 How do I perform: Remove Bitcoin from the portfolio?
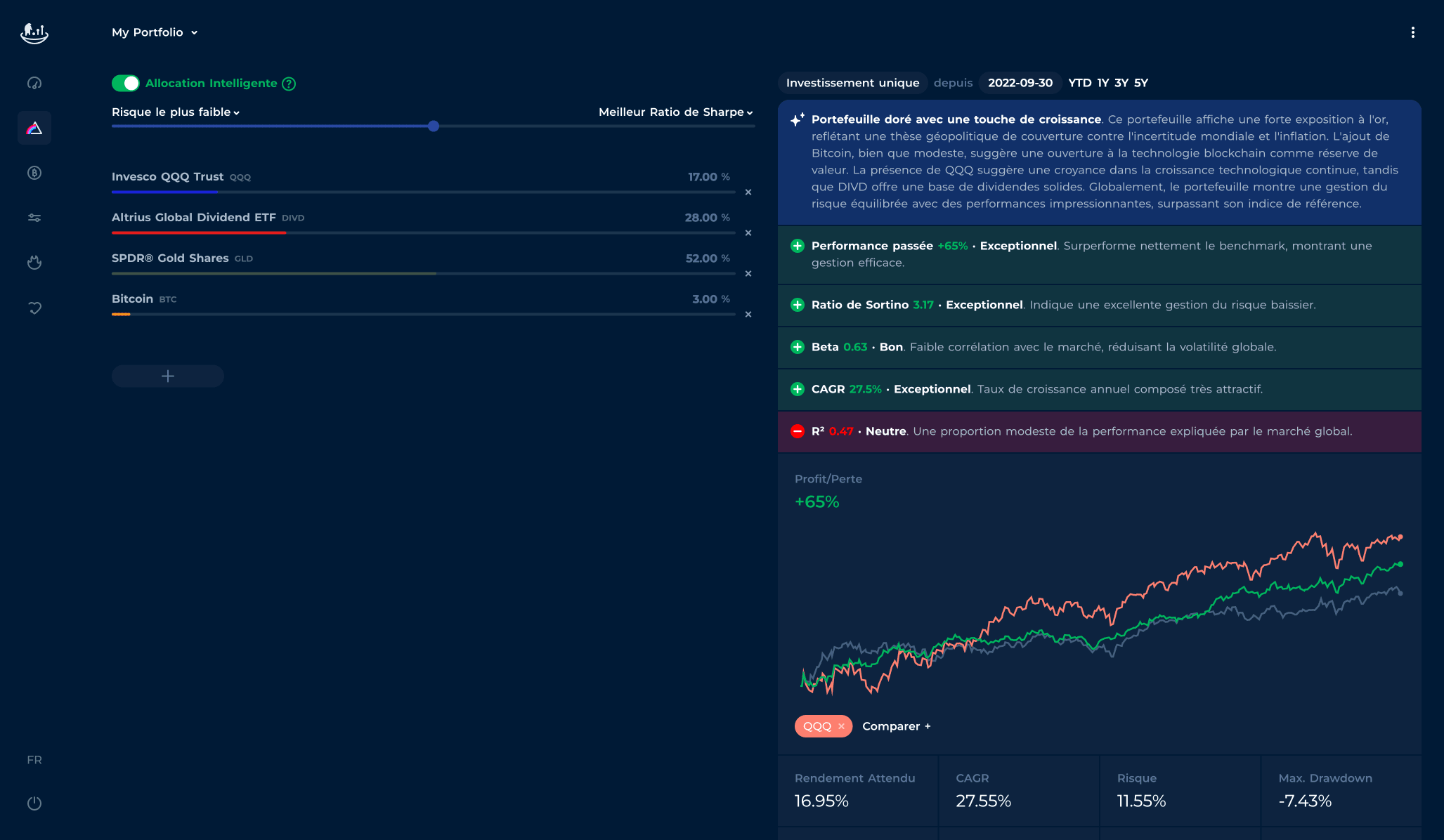coord(748,314)
